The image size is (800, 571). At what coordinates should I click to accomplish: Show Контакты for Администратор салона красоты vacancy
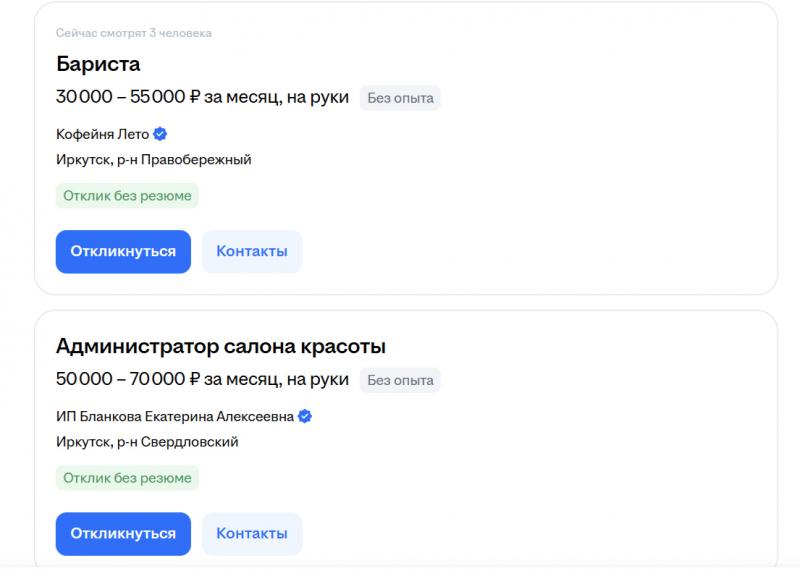[x=252, y=533]
